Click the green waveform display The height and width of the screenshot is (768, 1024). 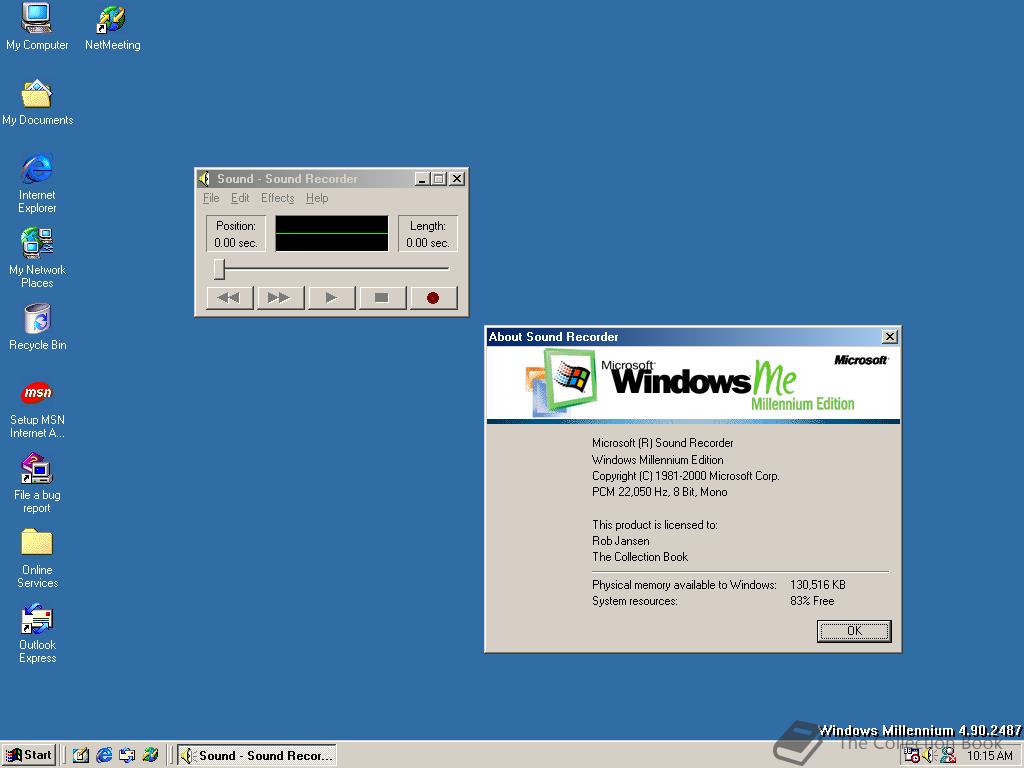(x=332, y=233)
